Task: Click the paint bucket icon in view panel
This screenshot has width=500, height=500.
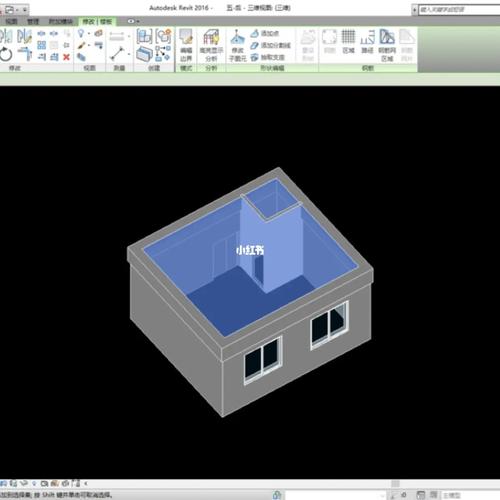Action: [98, 33]
